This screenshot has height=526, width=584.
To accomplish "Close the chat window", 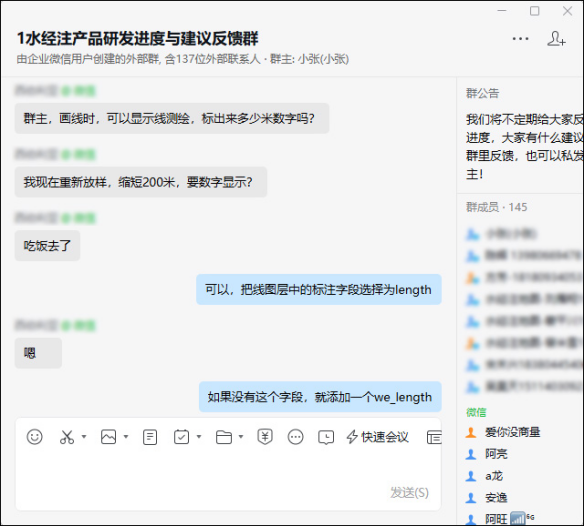I will pos(567,11).
